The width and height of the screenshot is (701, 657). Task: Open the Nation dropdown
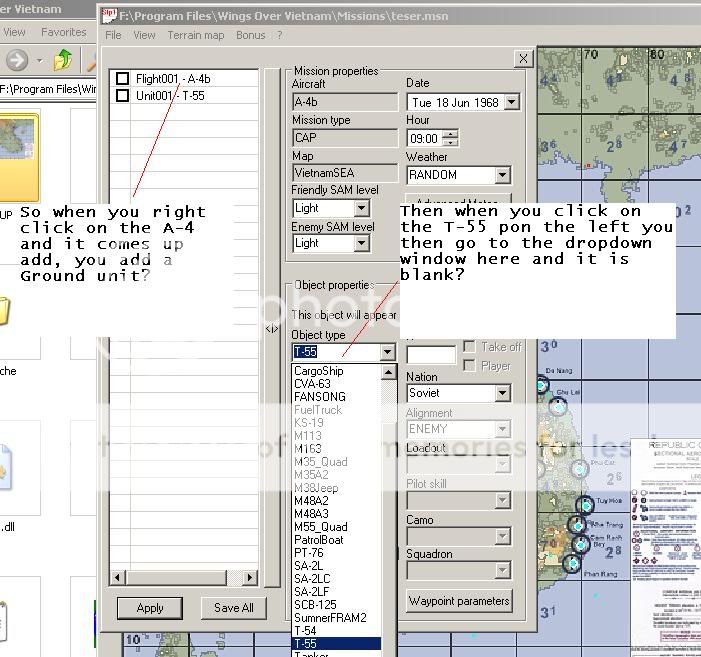pos(503,393)
